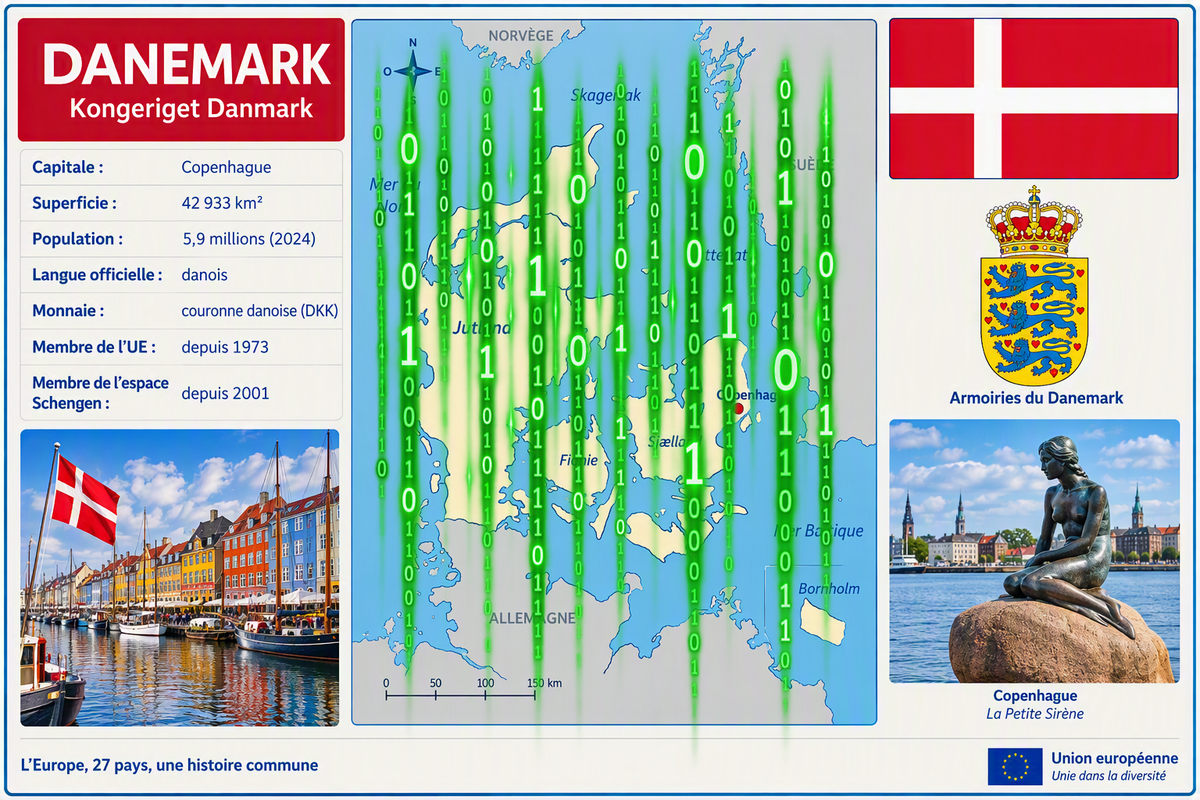This screenshot has width=1200, height=800.
Task: Open the Nyhavn harbour photo
Action: [180, 577]
